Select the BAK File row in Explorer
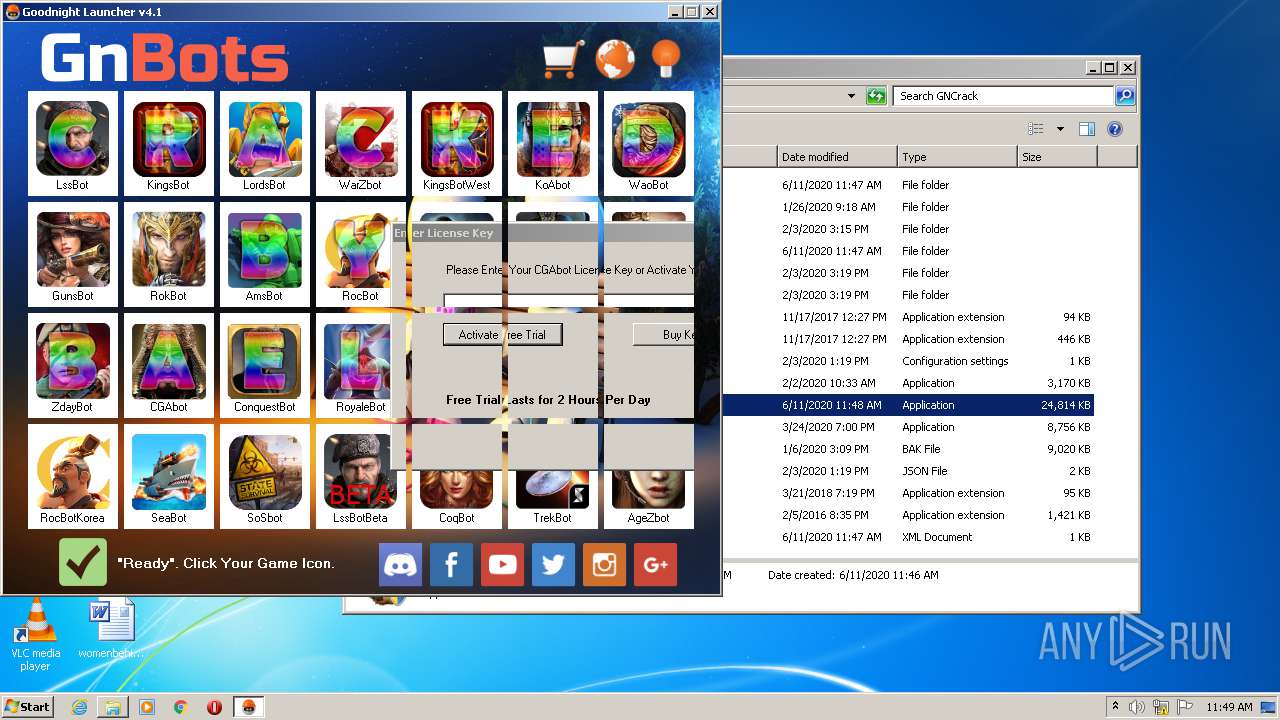Viewport: 1280px width, 720px height. point(908,449)
